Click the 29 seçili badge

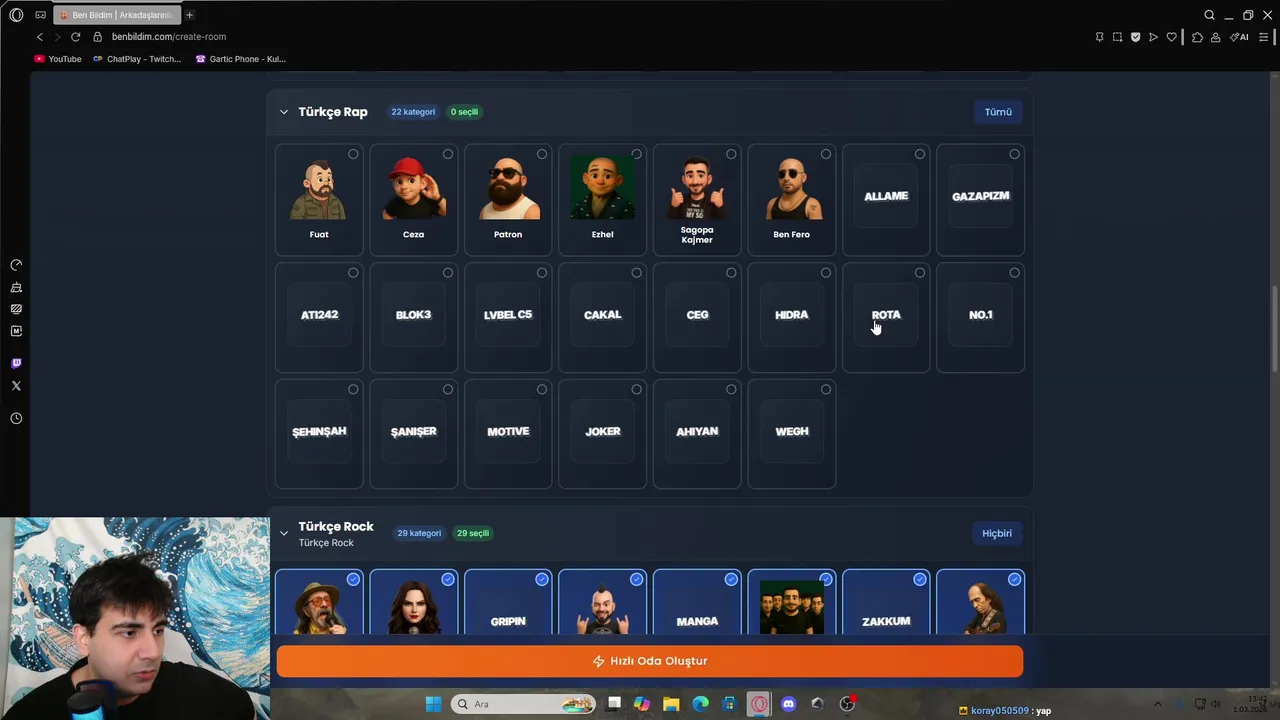[473, 533]
